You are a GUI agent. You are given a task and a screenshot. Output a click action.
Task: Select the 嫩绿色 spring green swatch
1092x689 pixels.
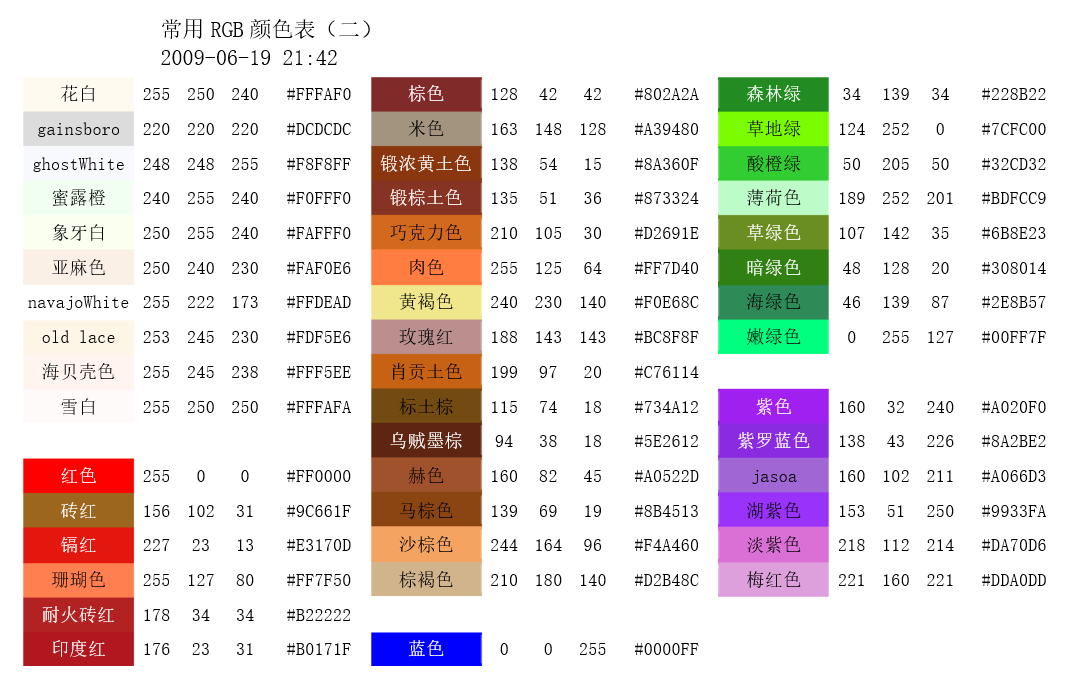[x=773, y=337]
